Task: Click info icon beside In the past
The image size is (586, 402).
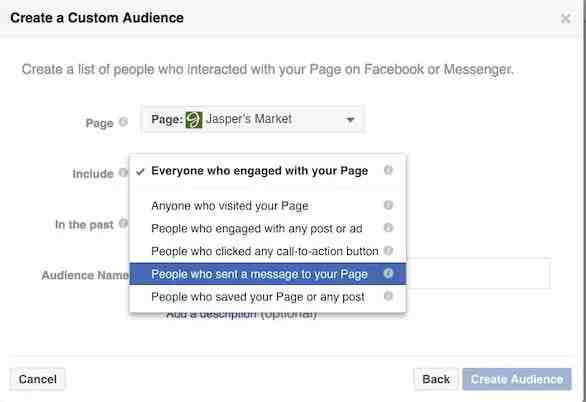Action: [x=123, y=223]
